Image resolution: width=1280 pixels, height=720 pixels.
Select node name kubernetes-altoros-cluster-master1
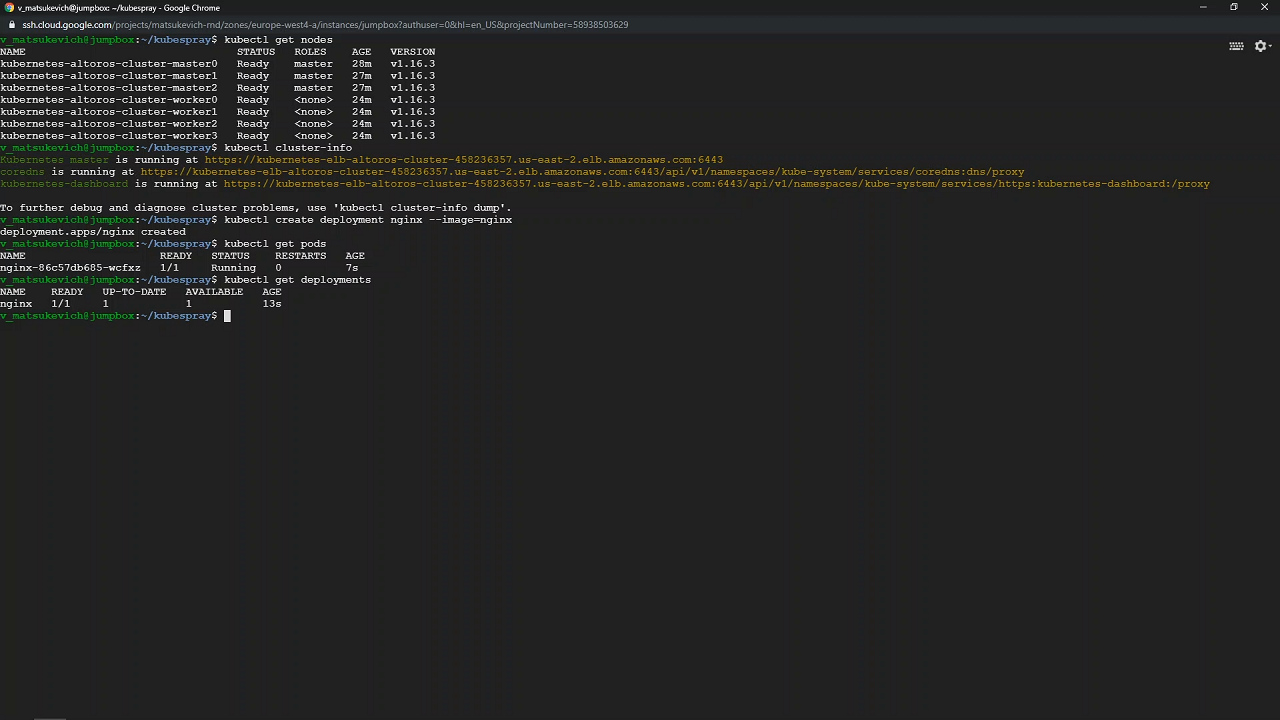click(x=108, y=76)
